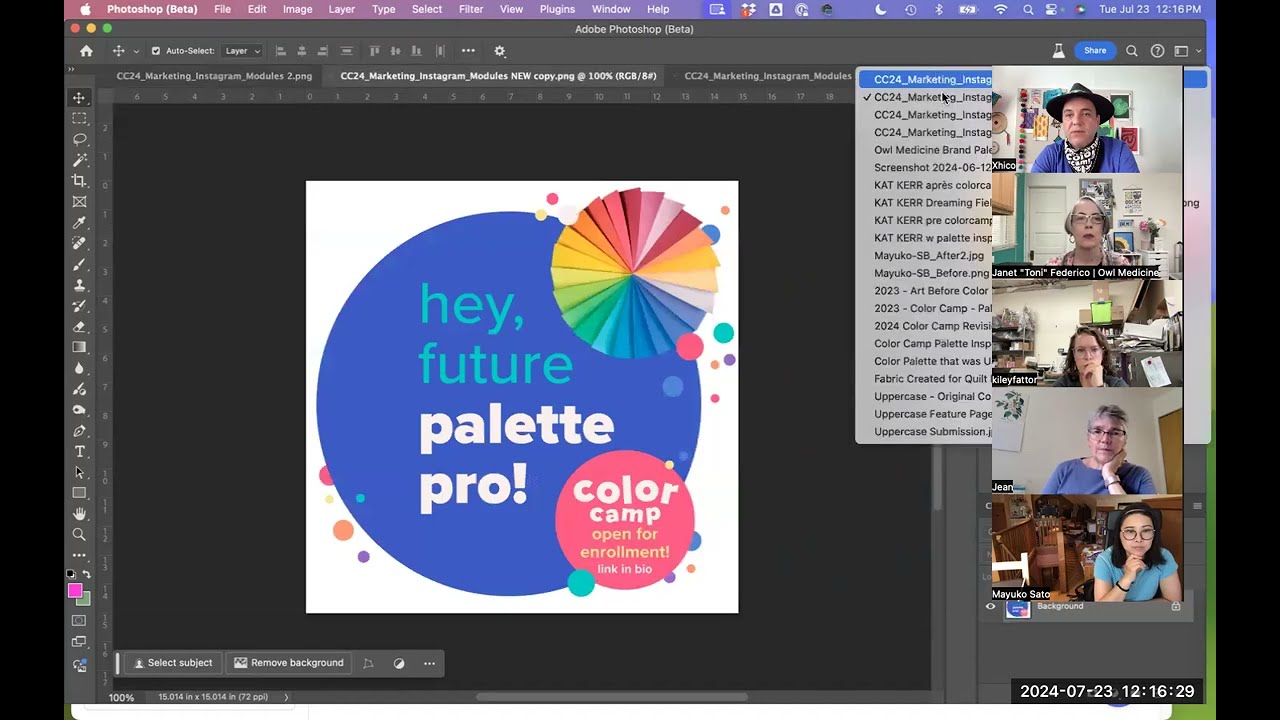This screenshot has height=720, width=1280.
Task: Toggle the Background layer lock icon
Action: coord(1176,606)
